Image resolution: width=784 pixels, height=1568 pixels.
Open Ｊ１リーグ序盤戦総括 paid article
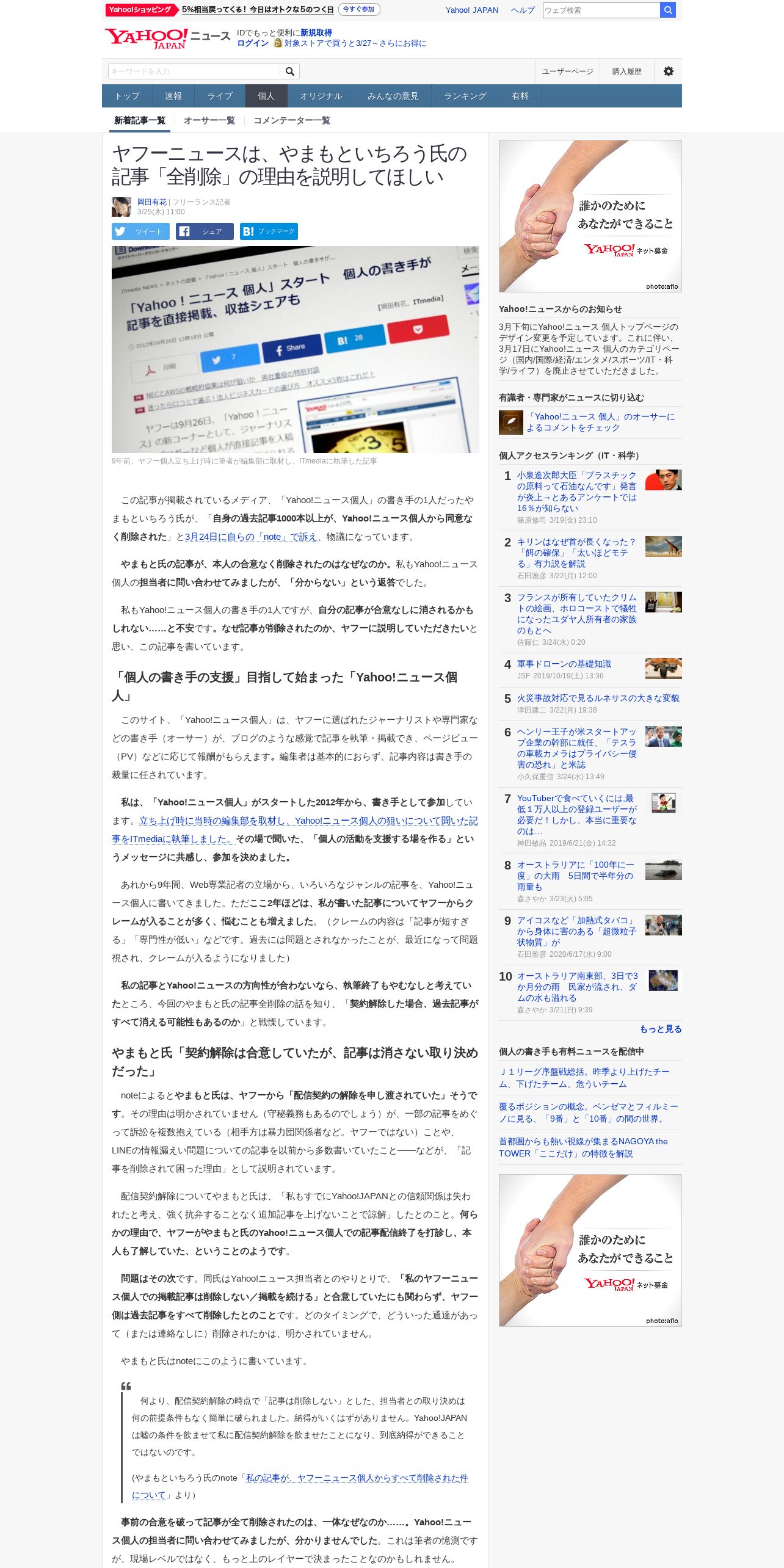[x=585, y=1078]
